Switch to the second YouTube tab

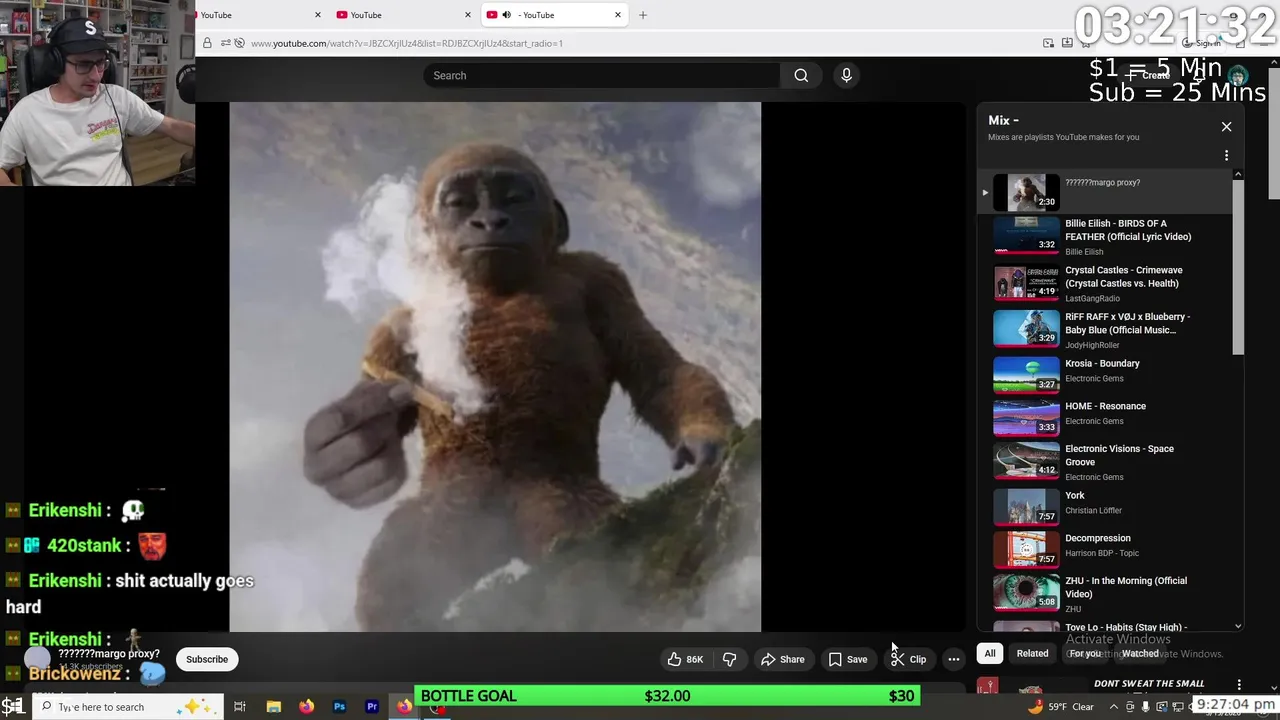pos(405,15)
